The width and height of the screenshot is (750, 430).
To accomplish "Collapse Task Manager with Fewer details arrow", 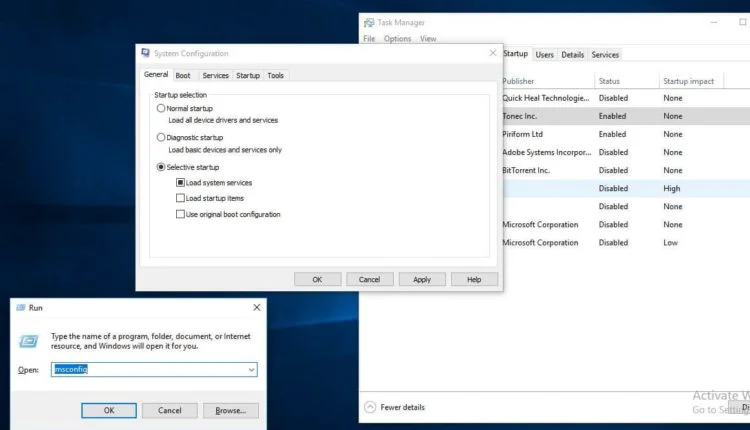I will click(x=370, y=407).
